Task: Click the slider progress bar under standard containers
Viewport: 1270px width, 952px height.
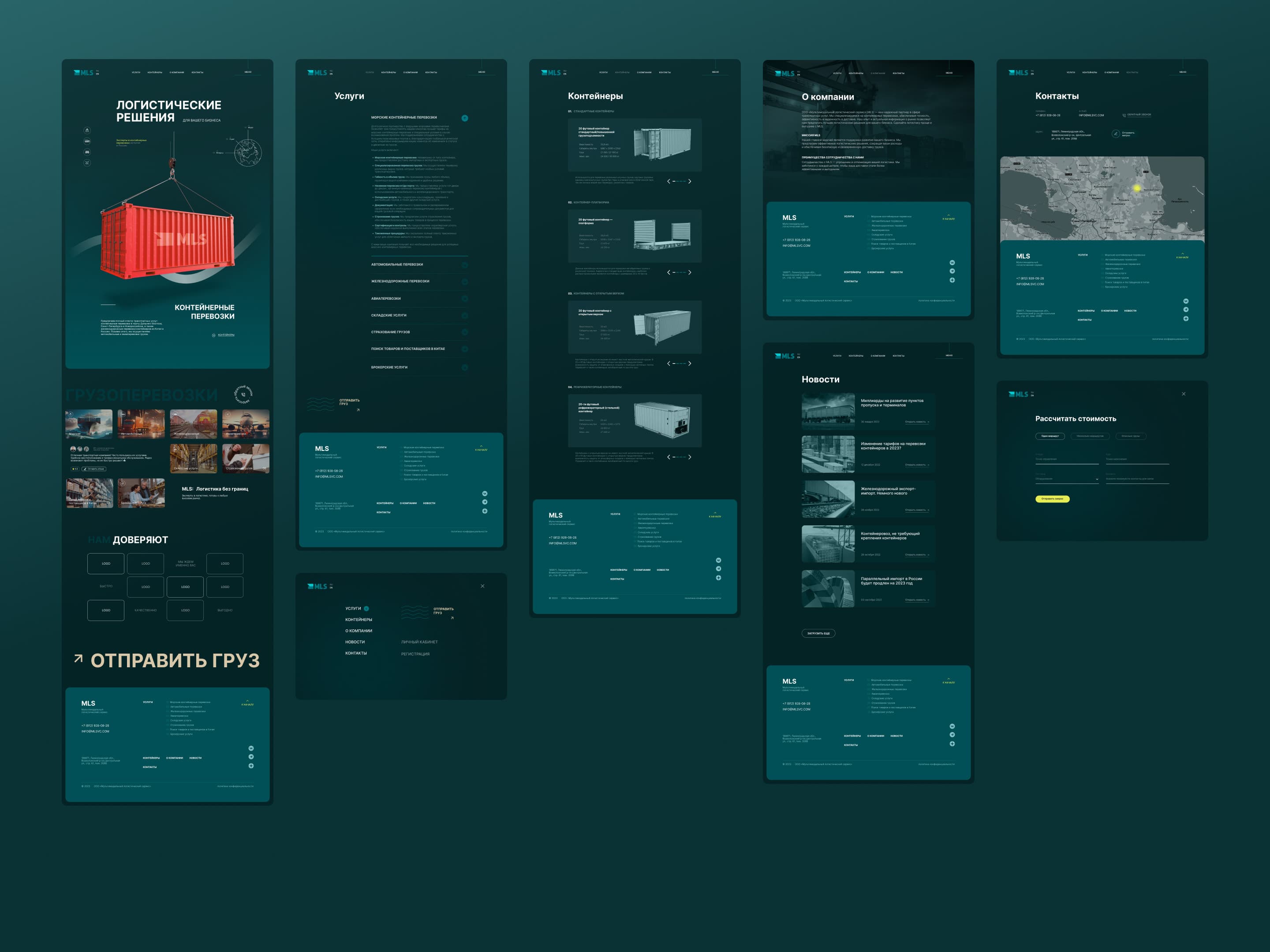Action: click(x=679, y=181)
